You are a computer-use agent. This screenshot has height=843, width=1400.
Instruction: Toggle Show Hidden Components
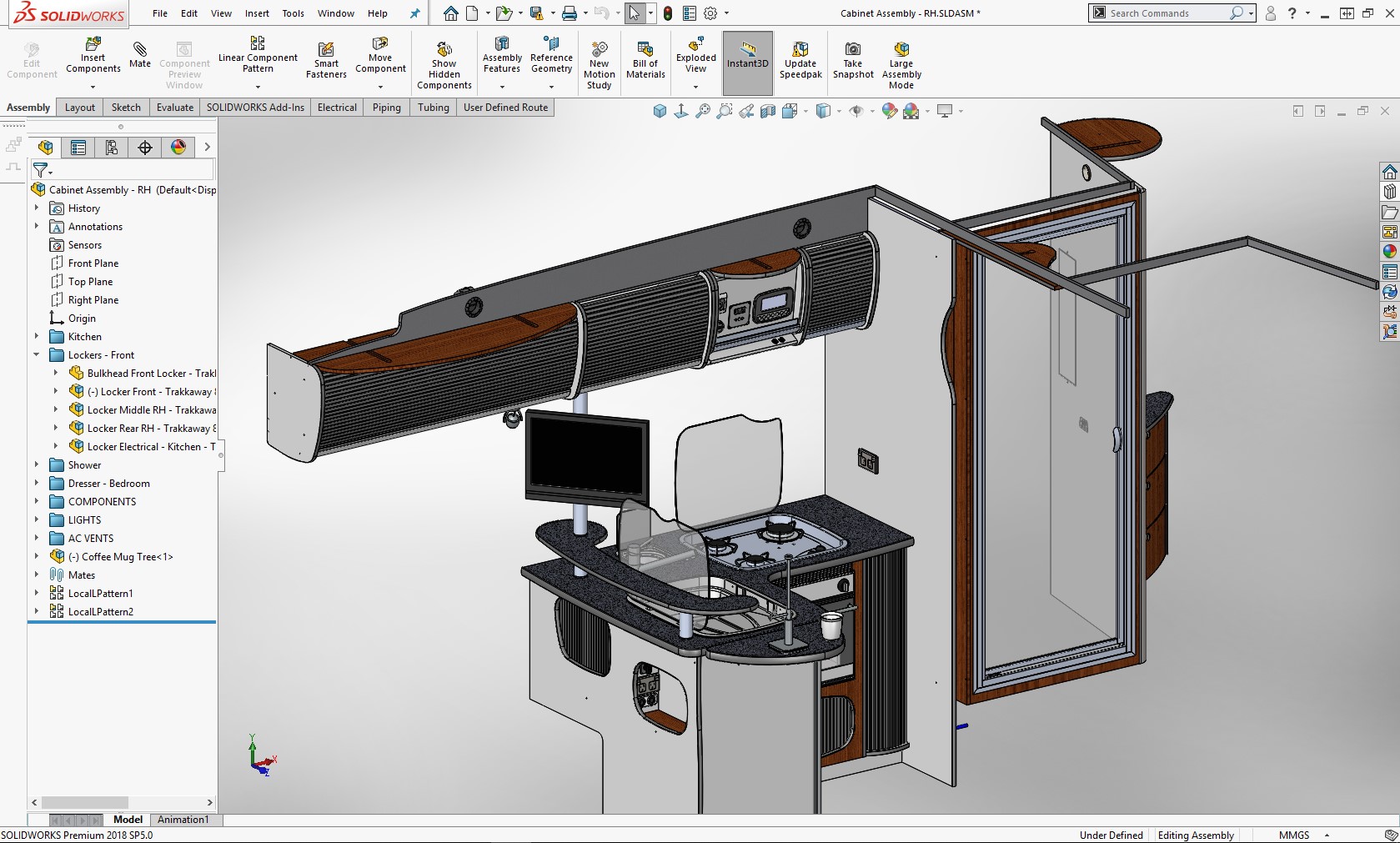tap(444, 50)
